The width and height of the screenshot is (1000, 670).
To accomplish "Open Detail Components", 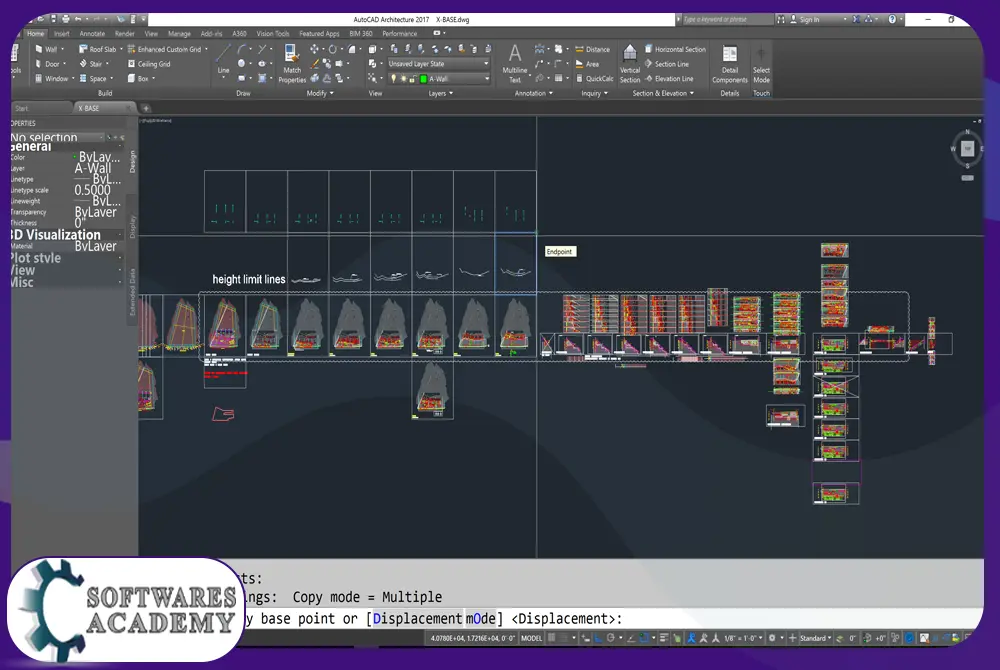I will point(730,64).
